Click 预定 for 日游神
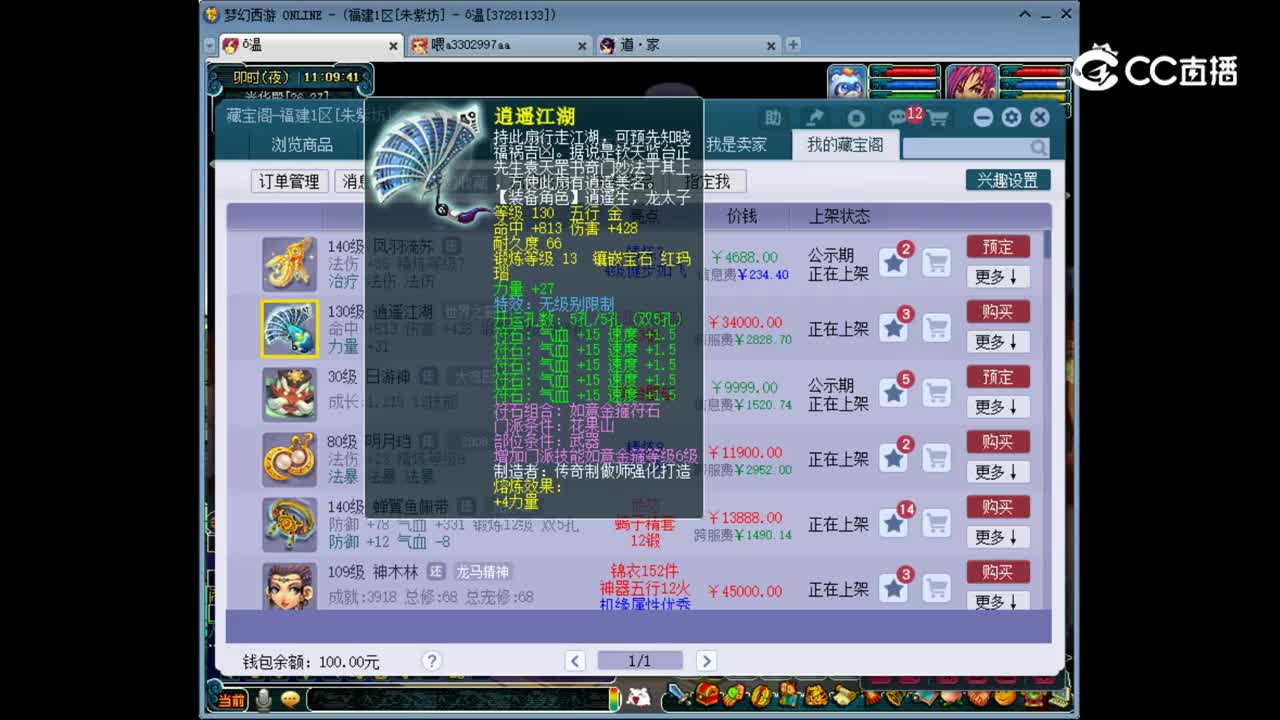The height and width of the screenshot is (720, 1280). pos(998,376)
